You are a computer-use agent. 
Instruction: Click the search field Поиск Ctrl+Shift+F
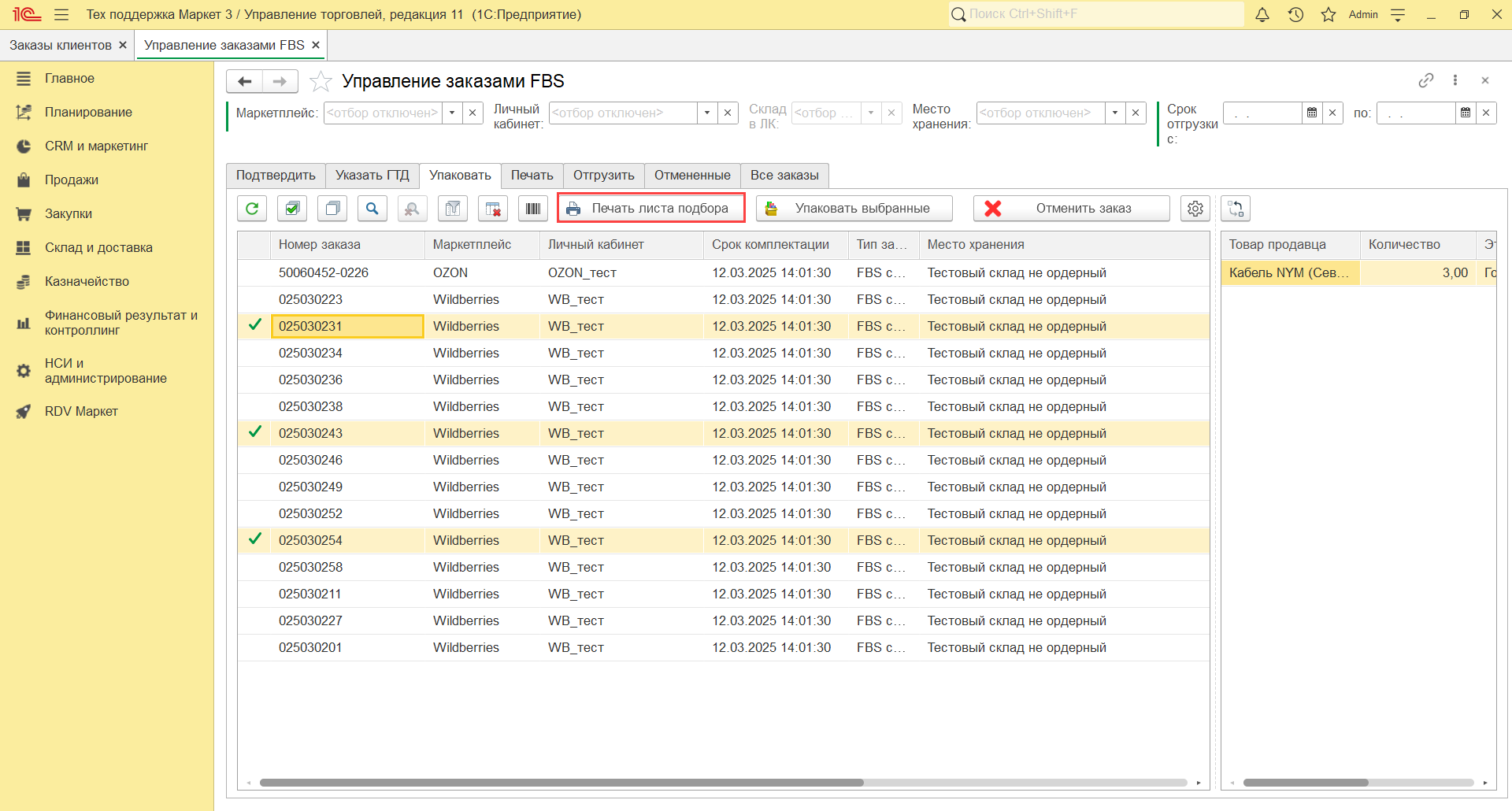point(1096,14)
